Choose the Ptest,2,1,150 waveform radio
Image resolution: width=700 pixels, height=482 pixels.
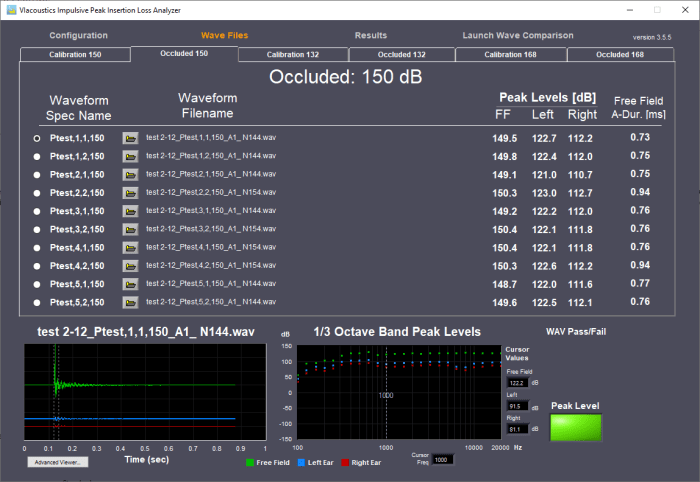point(37,175)
